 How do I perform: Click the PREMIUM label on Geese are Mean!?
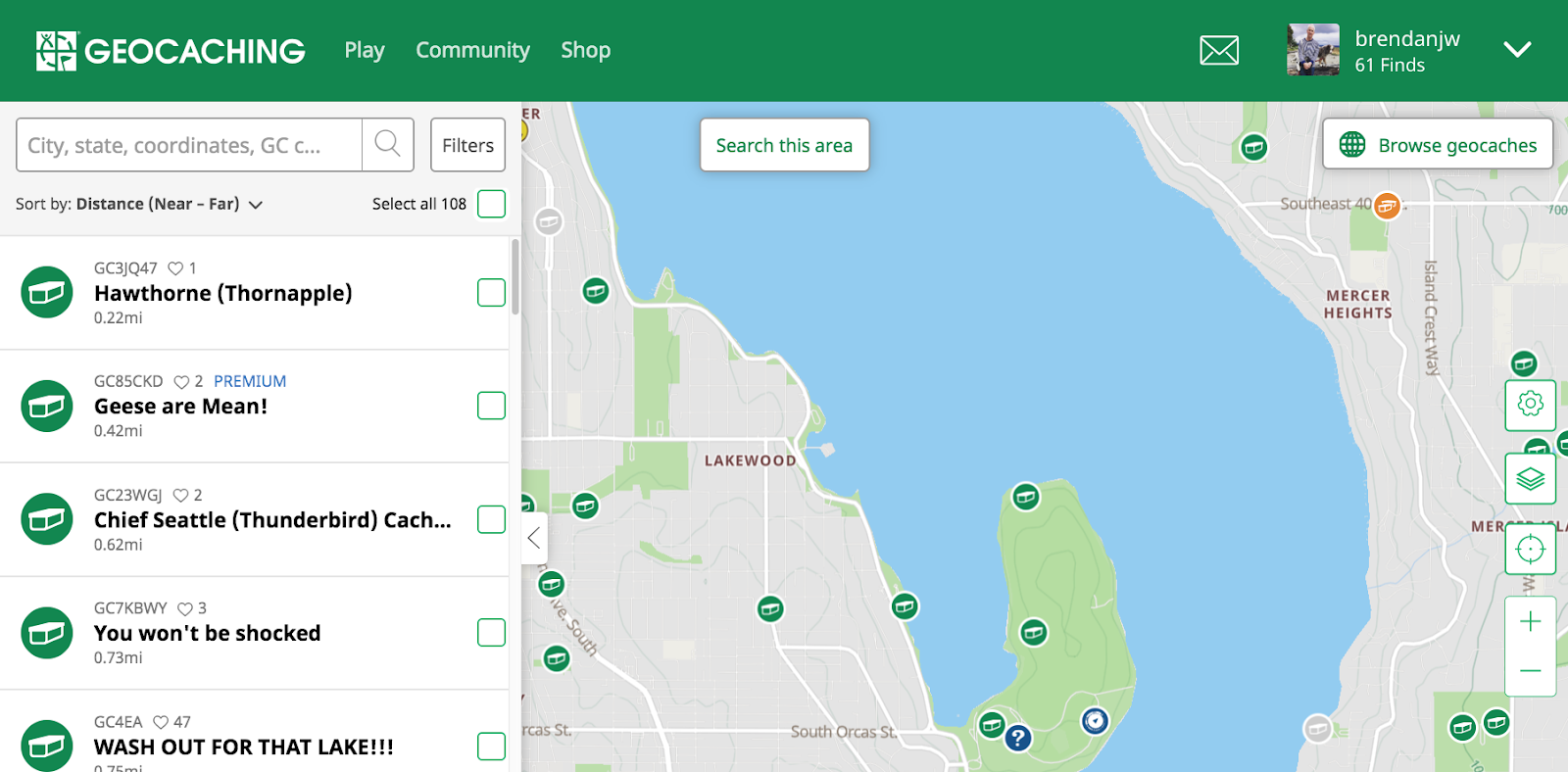click(x=250, y=381)
